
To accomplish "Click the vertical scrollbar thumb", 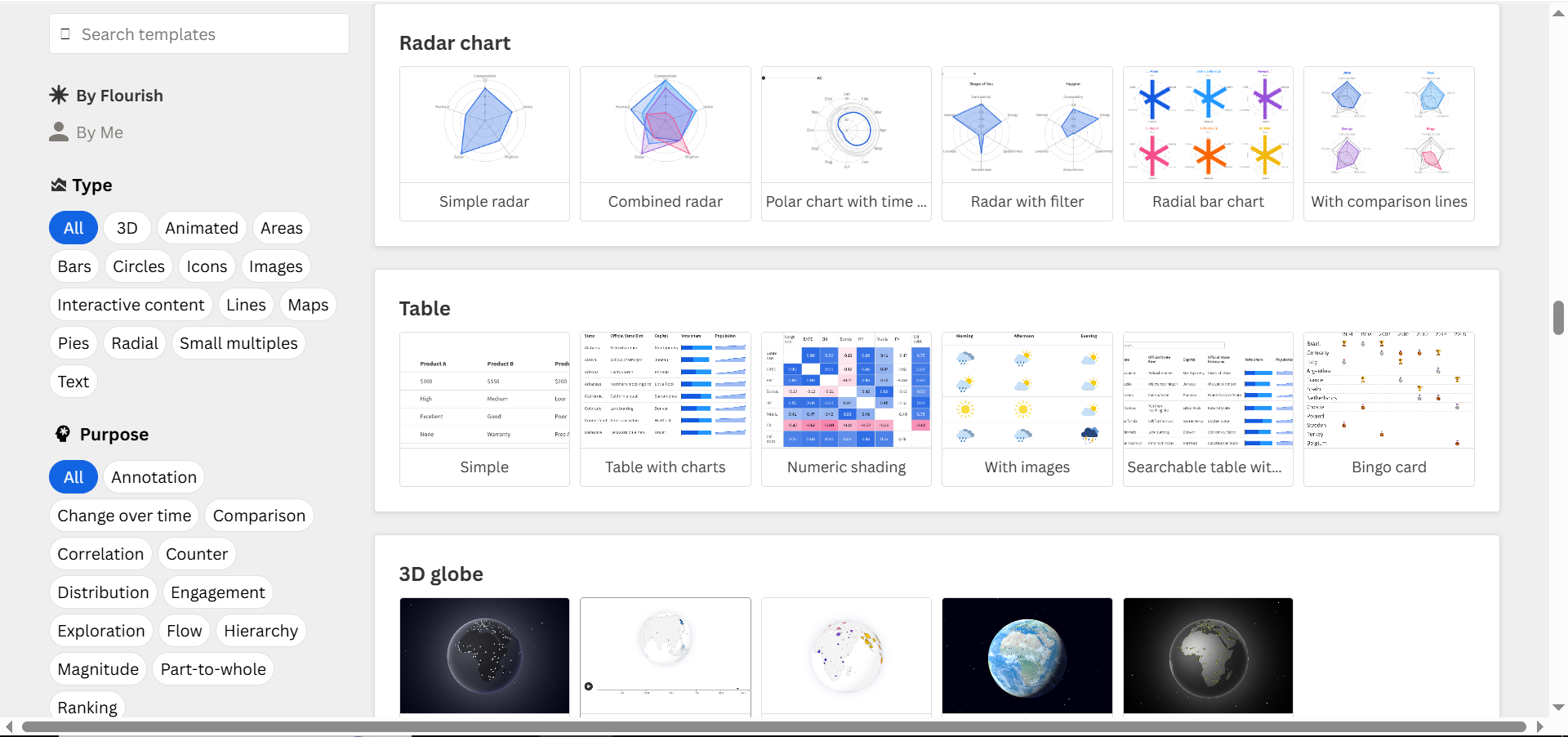I will (1558, 318).
